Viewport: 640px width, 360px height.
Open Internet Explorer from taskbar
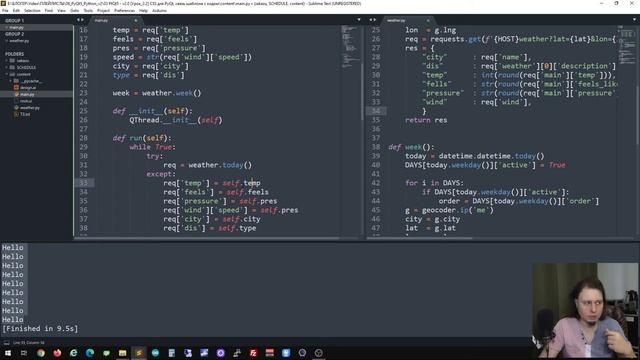pyautogui.click(x=73, y=353)
